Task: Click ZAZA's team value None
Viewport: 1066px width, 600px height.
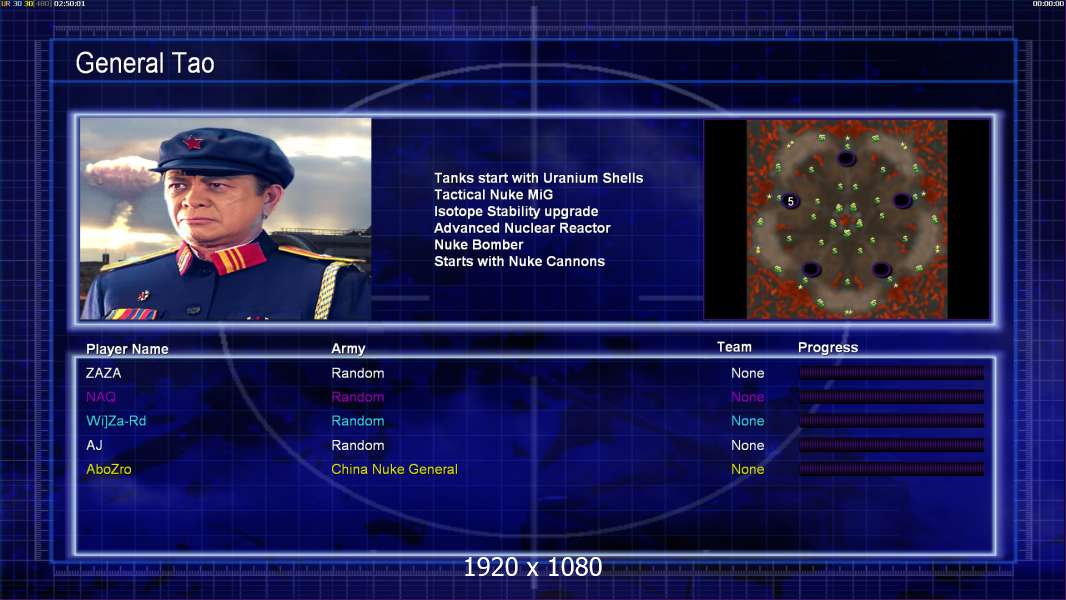Action: (x=747, y=373)
